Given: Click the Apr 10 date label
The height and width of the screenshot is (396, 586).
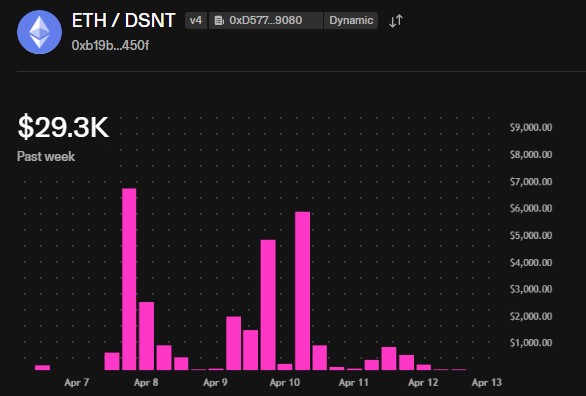Looking at the screenshot, I should [285, 383].
